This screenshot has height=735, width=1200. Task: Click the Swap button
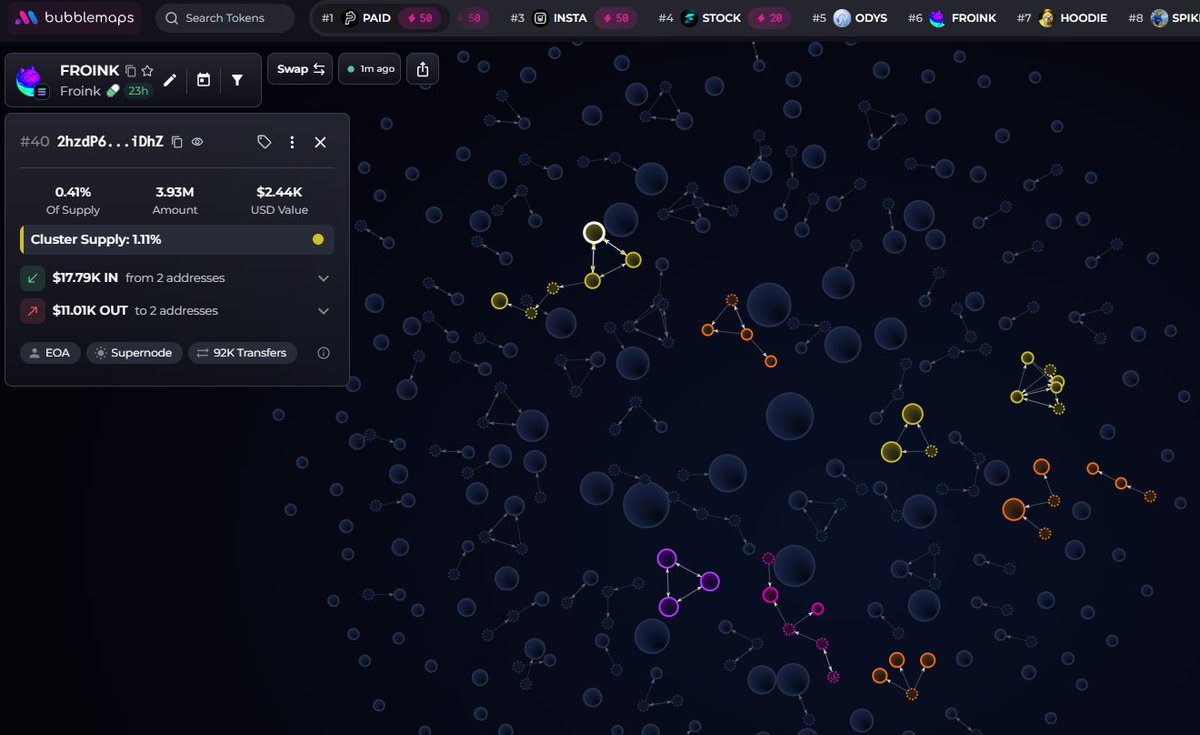tap(300, 69)
